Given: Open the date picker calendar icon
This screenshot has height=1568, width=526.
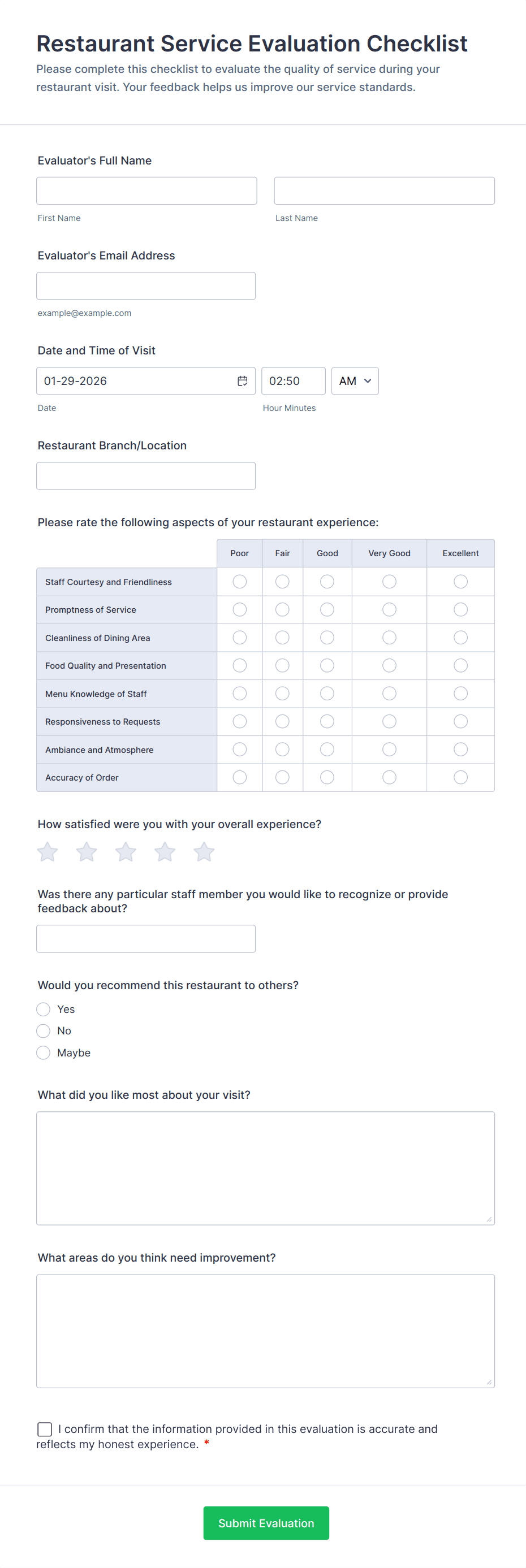Looking at the screenshot, I should pyautogui.click(x=242, y=380).
